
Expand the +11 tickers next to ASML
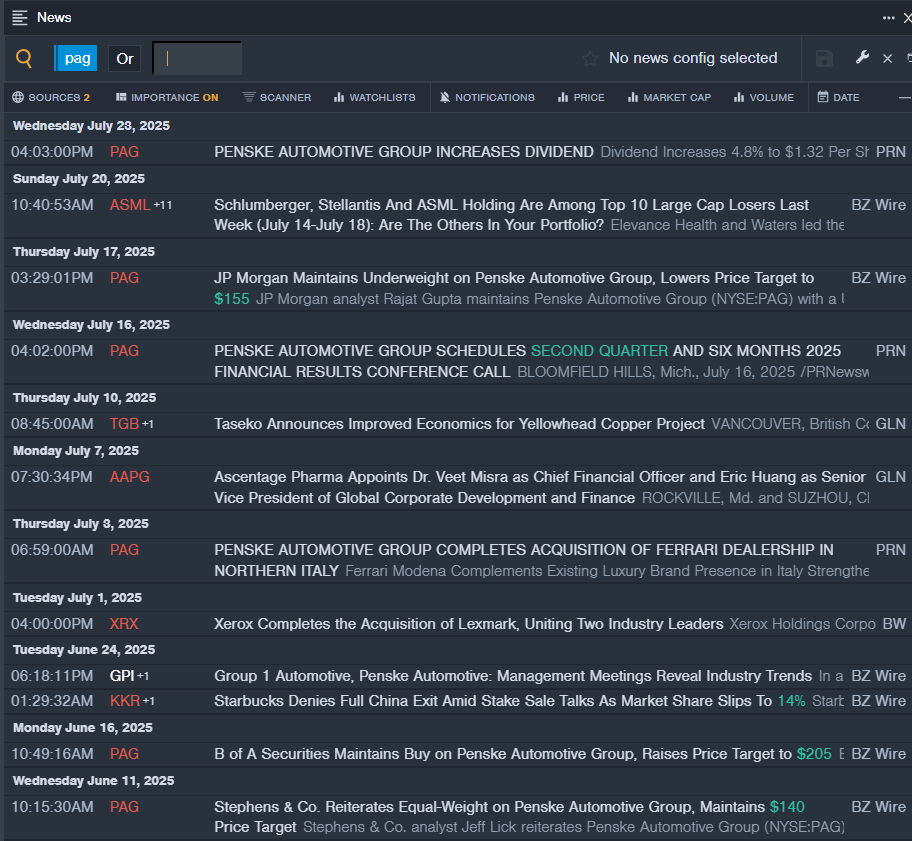(163, 205)
